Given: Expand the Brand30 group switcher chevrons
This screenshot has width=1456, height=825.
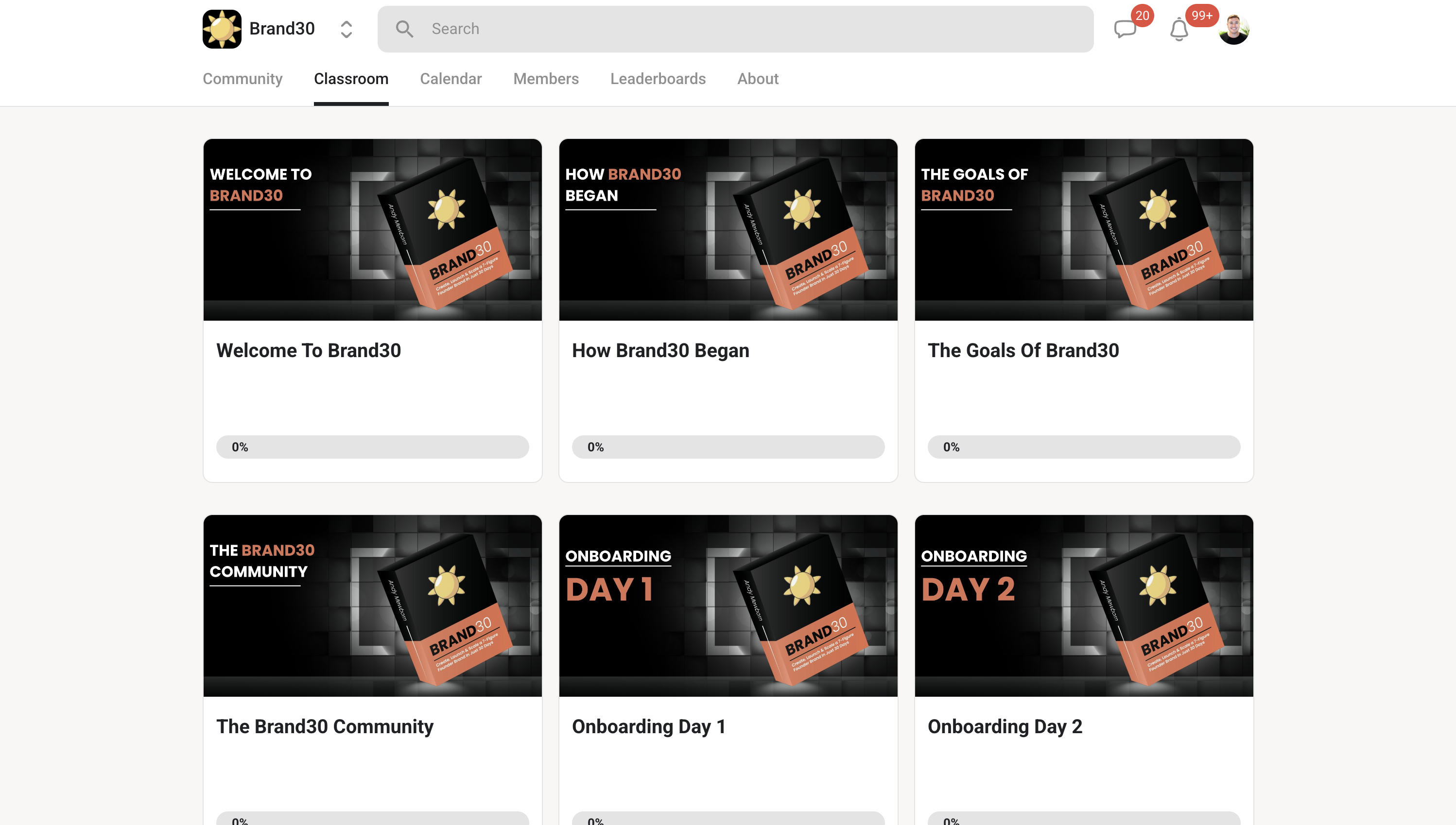Looking at the screenshot, I should coord(347,29).
